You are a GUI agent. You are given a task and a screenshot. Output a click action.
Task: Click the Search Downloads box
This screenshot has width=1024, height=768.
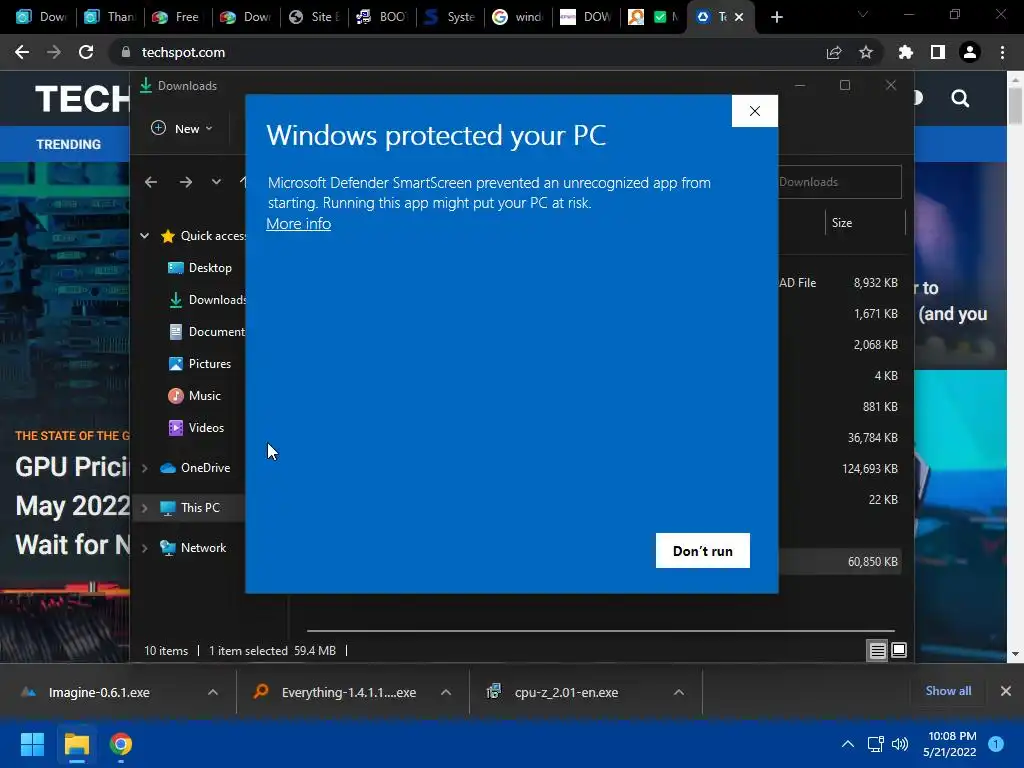pyautogui.click(x=839, y=182)
